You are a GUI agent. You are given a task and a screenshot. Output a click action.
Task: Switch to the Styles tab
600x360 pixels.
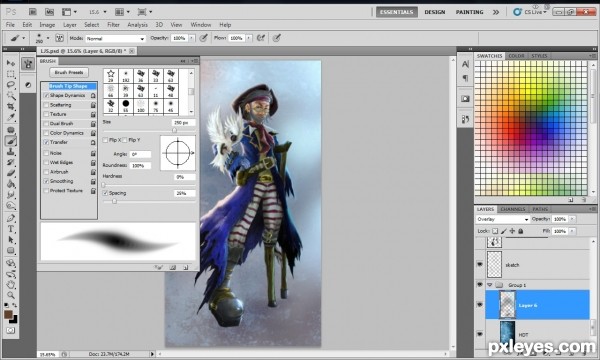coord(539,56)
